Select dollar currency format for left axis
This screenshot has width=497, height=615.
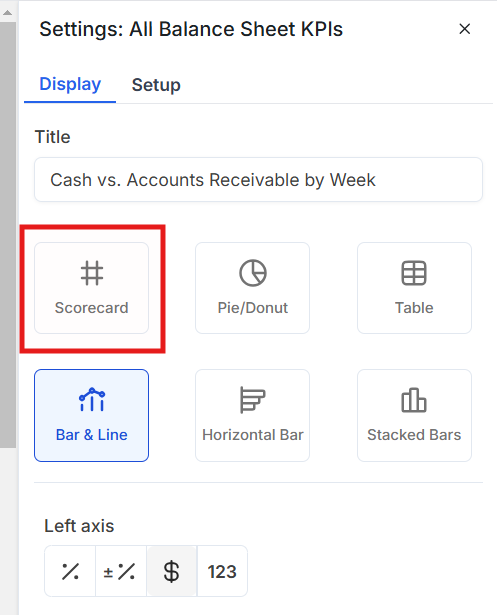point(172,571)
